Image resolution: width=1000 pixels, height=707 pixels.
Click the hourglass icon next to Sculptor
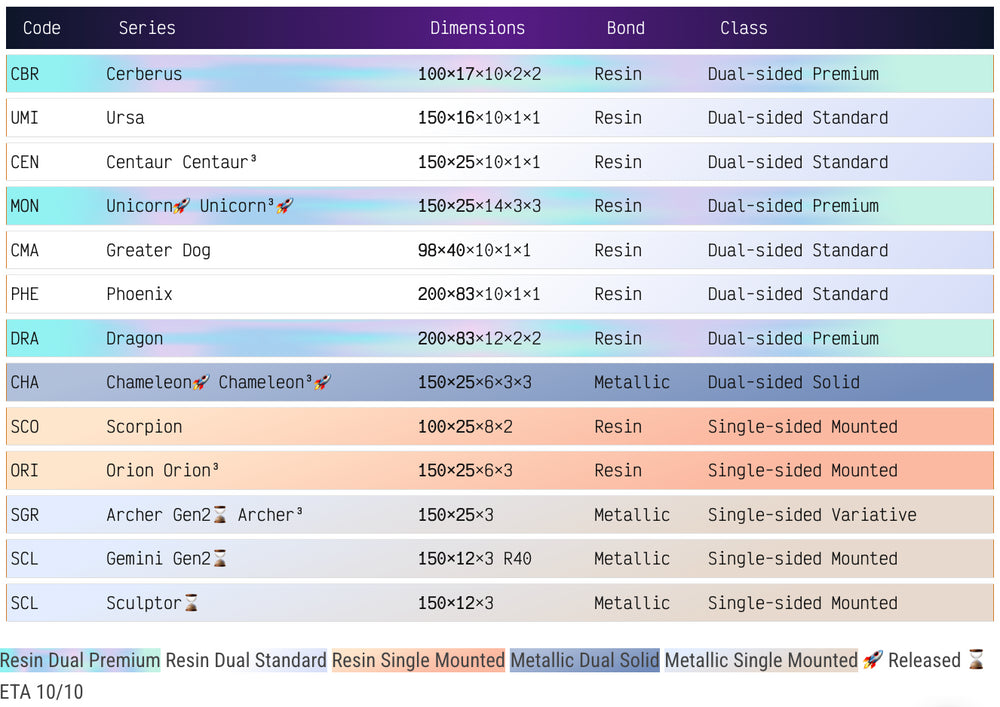pyautogui.click(x=191, y=603)
